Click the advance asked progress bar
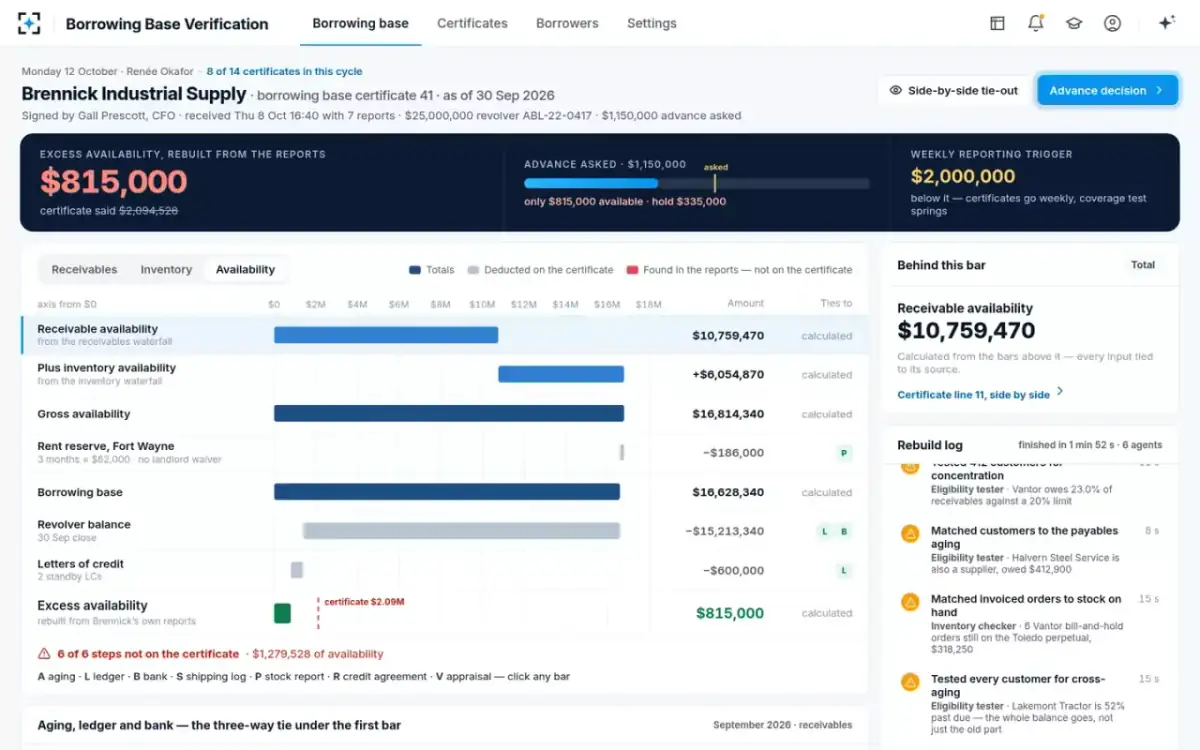This screenshot has width=1200, height=750. (x=696, y=184)
